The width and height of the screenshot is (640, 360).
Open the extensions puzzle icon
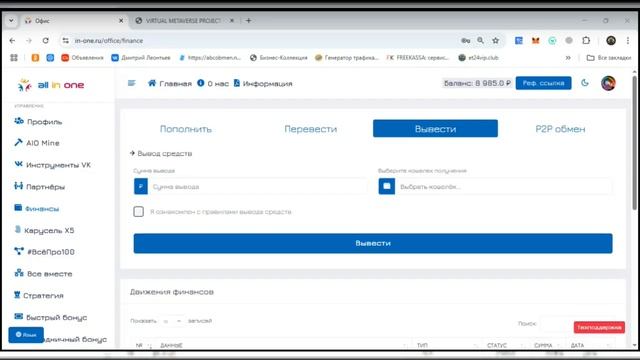click(586, 40)
